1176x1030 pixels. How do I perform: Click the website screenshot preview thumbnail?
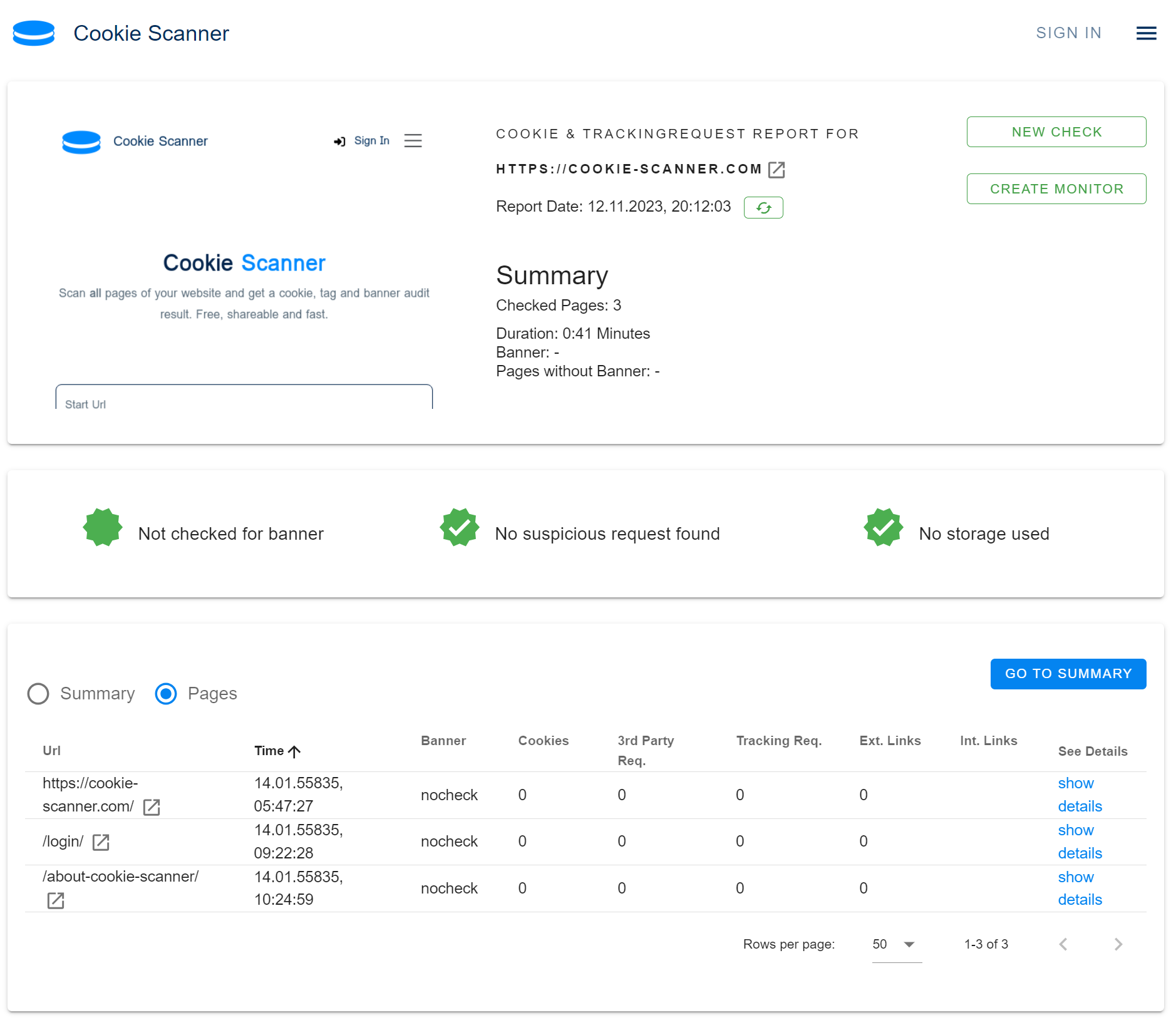click(244, 263)
